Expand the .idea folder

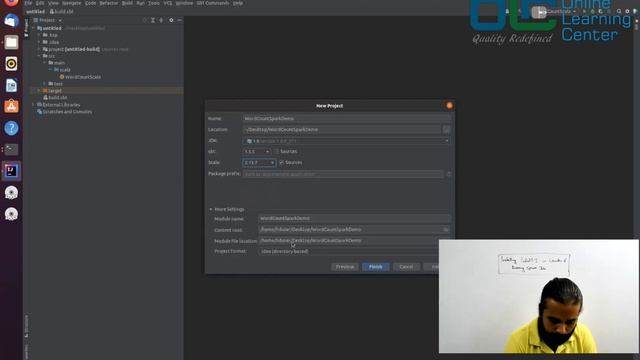39,42
